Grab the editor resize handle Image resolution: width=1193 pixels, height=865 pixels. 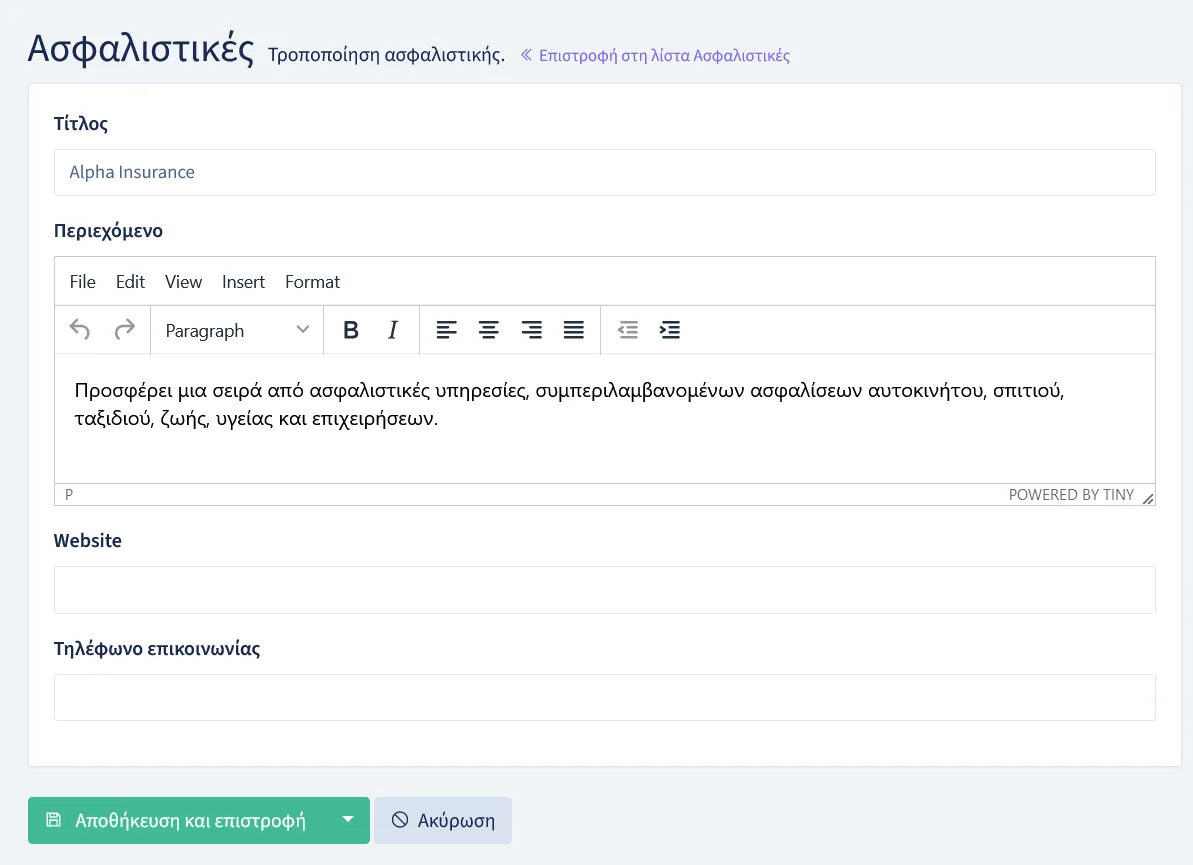1147,498
